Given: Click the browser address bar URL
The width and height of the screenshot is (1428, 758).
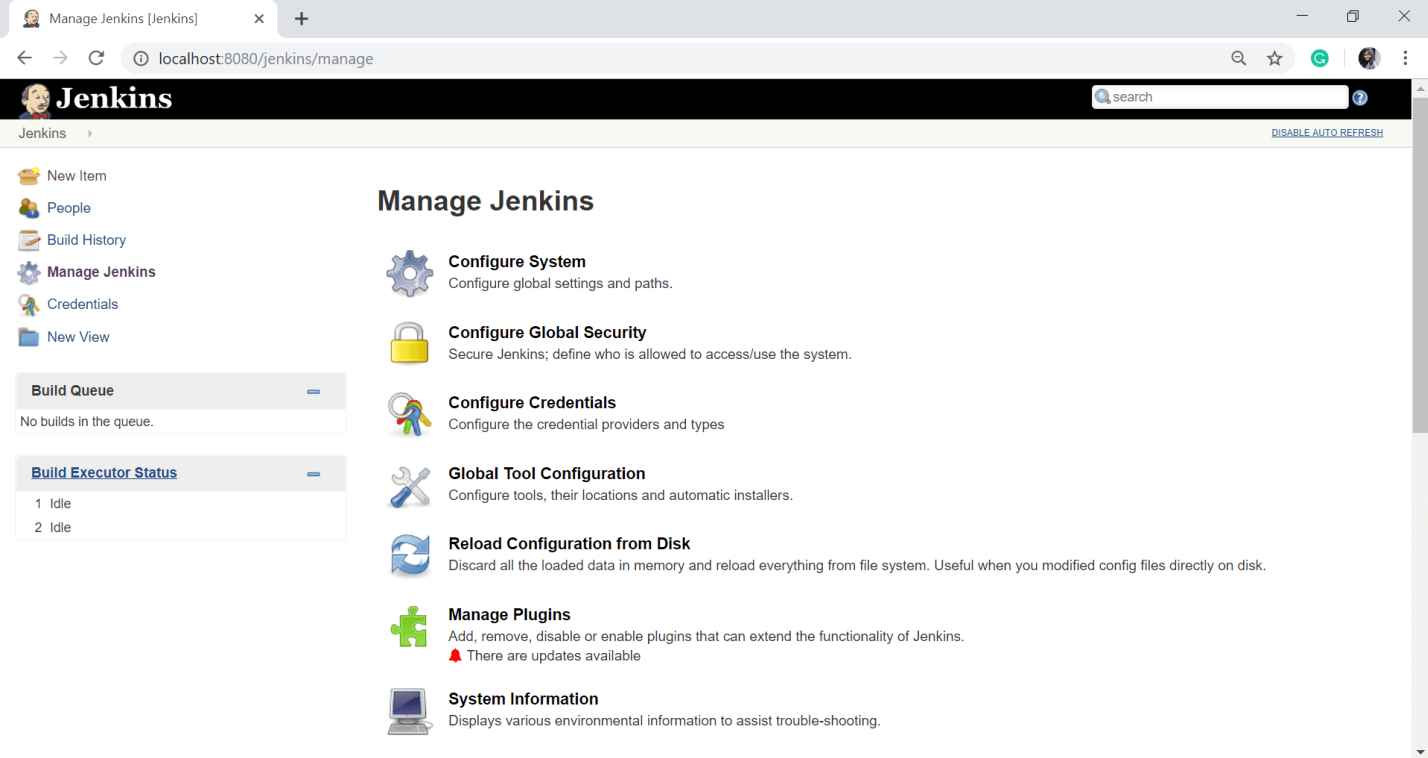Looking at the screenshot, I should coord(266,59).
